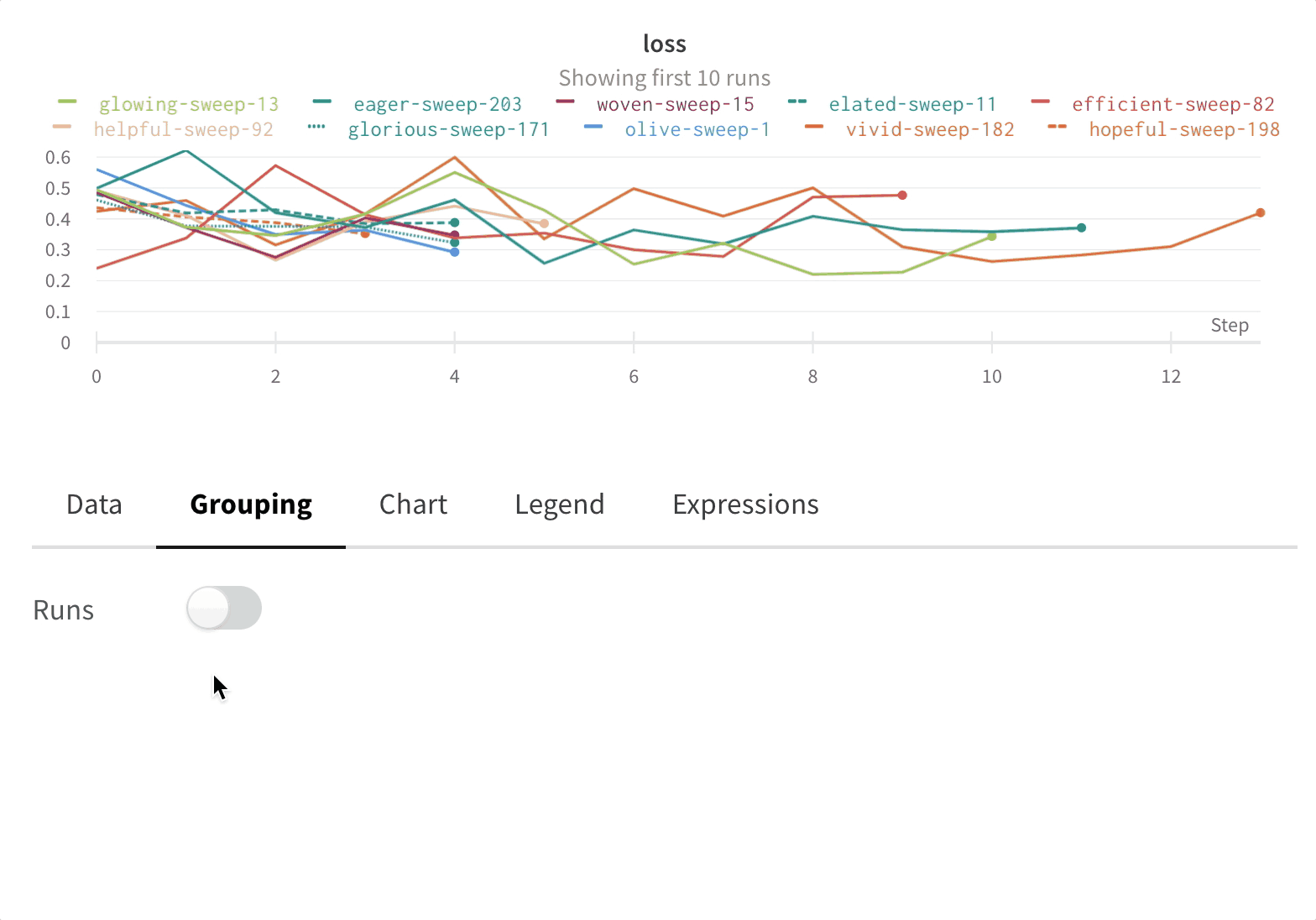
Task: Enable the Runs grouping toggle
Action: coord(223,608)
